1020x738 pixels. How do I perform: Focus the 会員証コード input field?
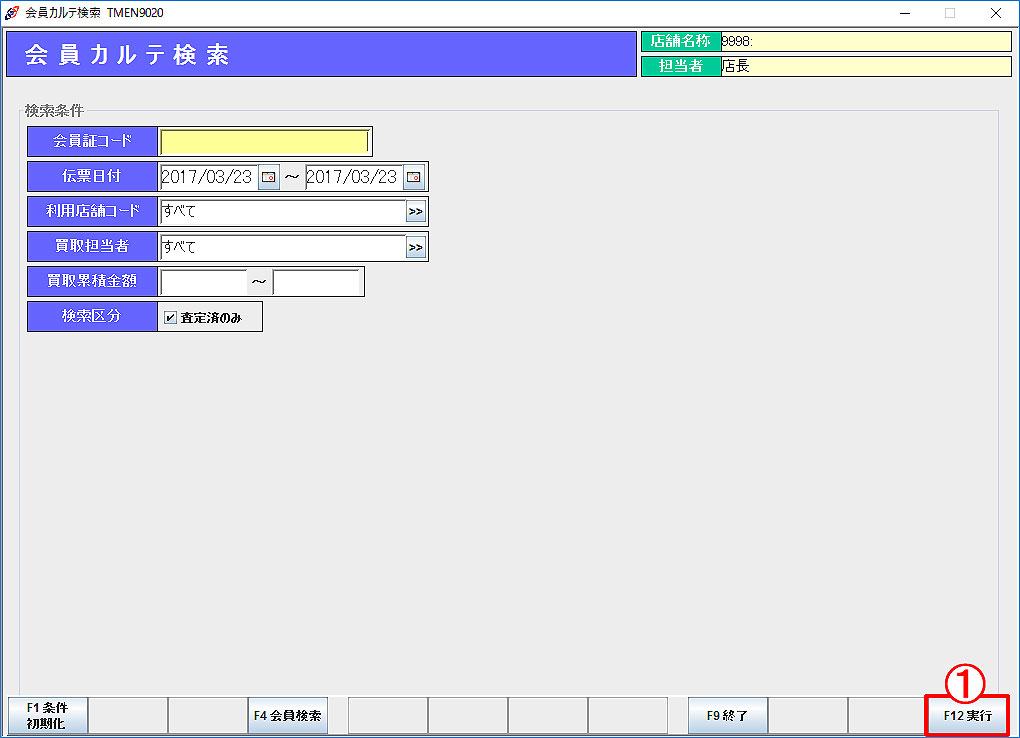tap(265, 142)
